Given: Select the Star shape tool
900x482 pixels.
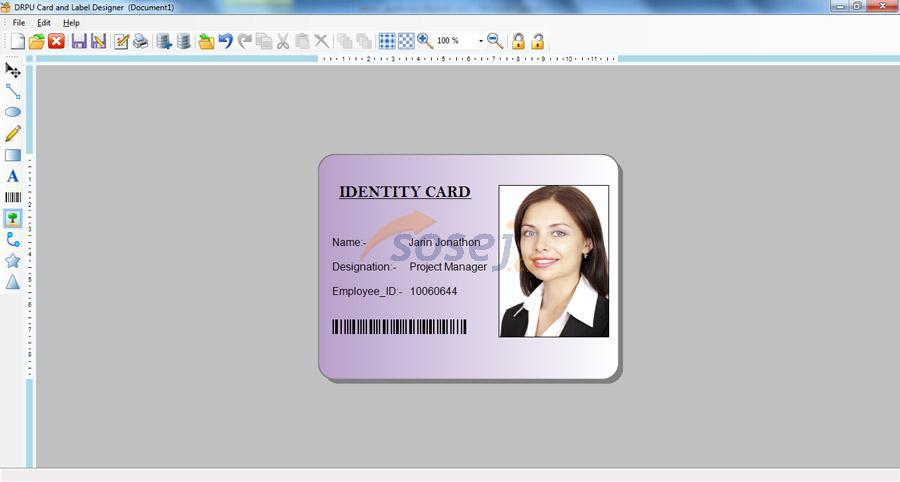Looking at the screenshot, I should click(13, 261).
